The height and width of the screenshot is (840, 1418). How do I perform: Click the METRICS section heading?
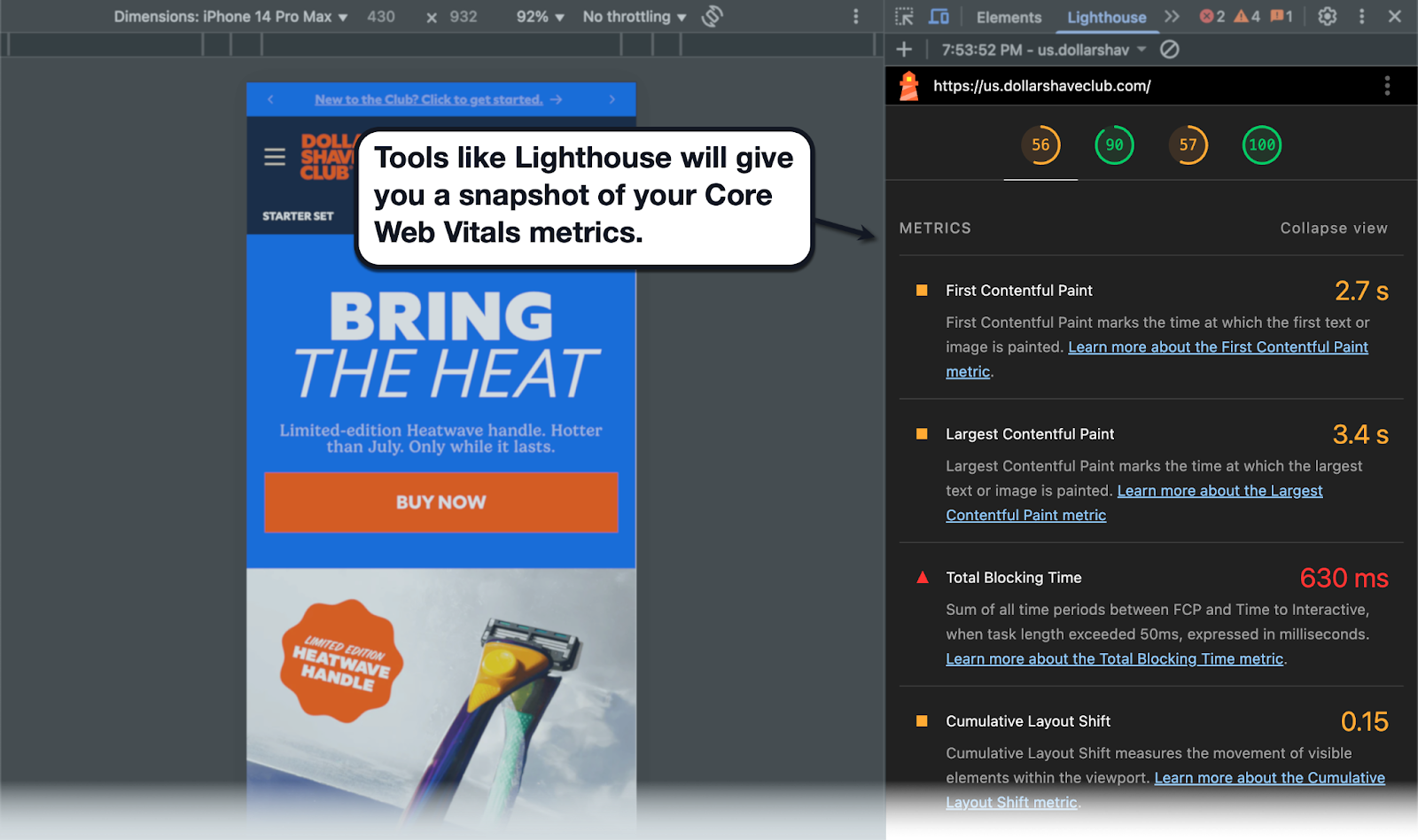pos(935,228)
